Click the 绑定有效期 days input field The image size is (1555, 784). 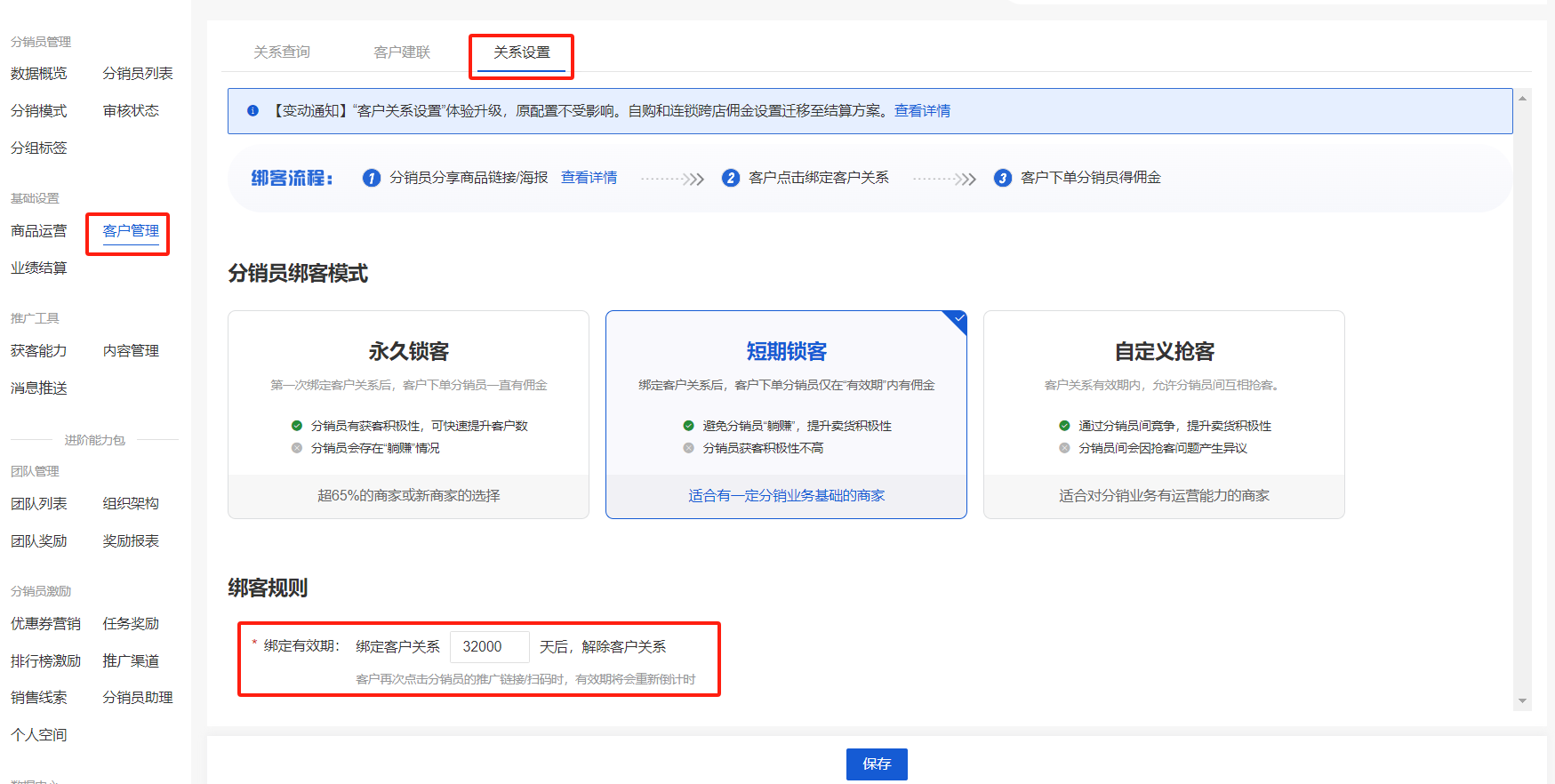[490, 647]
